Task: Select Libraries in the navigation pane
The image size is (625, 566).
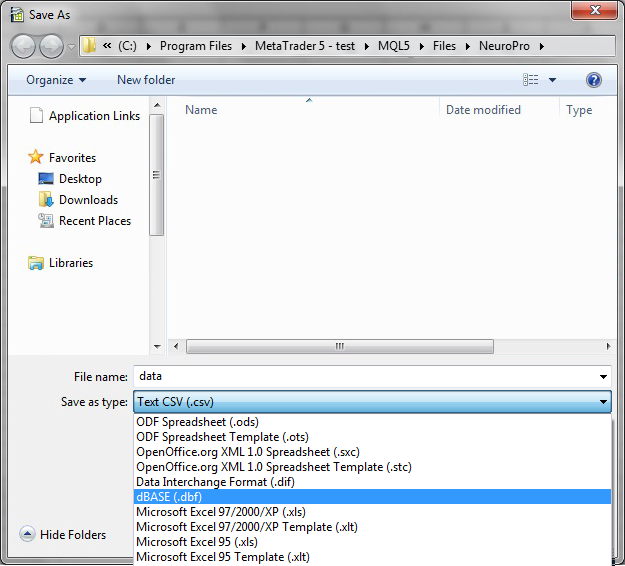Action: (71, 263)
